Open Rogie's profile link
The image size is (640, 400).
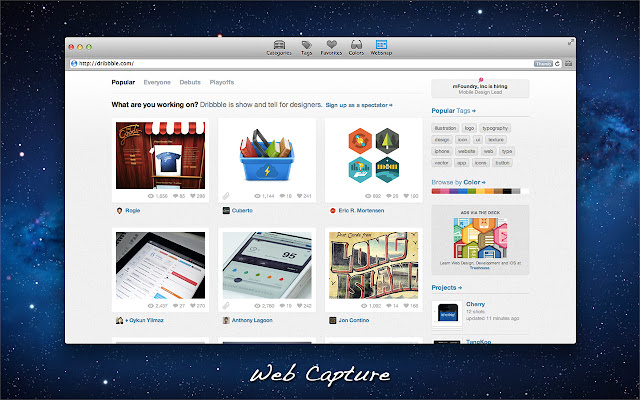point(133,211)
